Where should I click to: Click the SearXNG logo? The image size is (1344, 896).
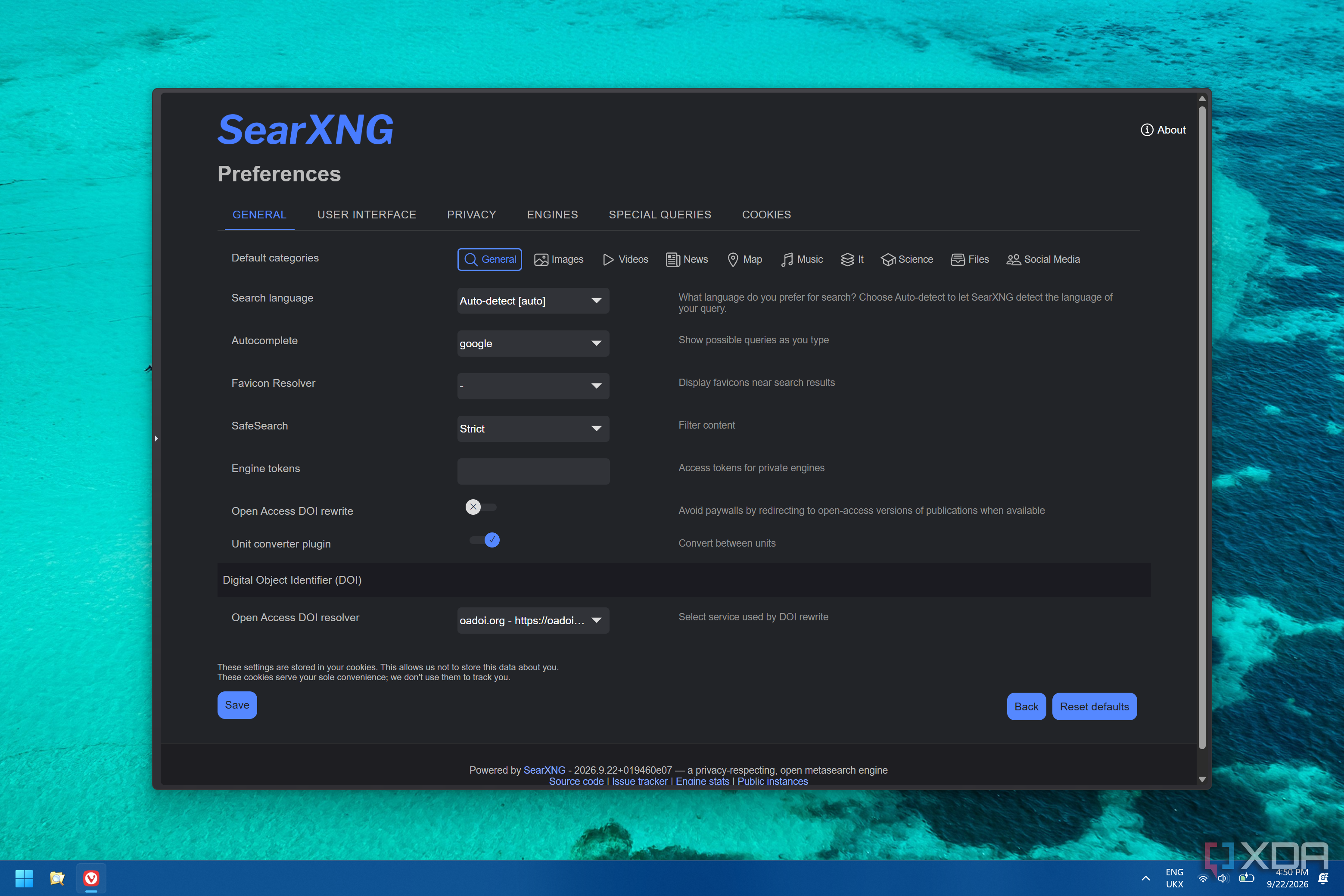point(305,130)
